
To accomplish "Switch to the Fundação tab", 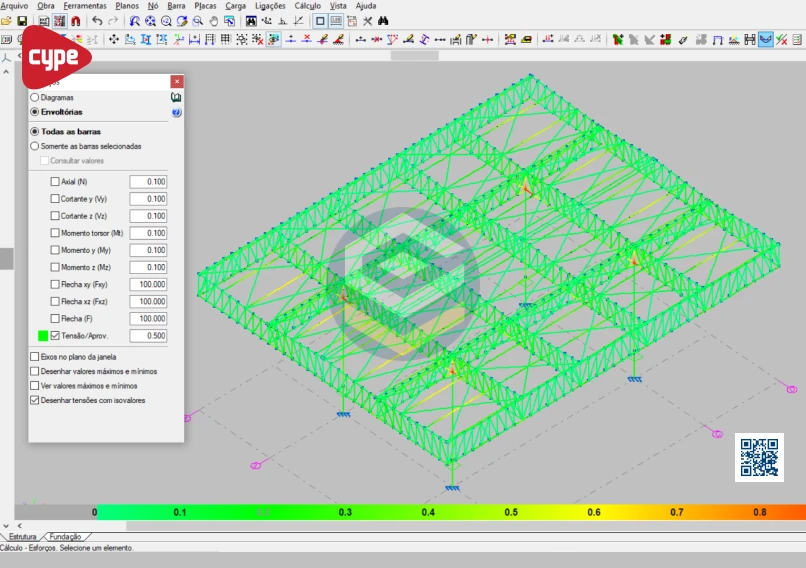I will 65,537.
